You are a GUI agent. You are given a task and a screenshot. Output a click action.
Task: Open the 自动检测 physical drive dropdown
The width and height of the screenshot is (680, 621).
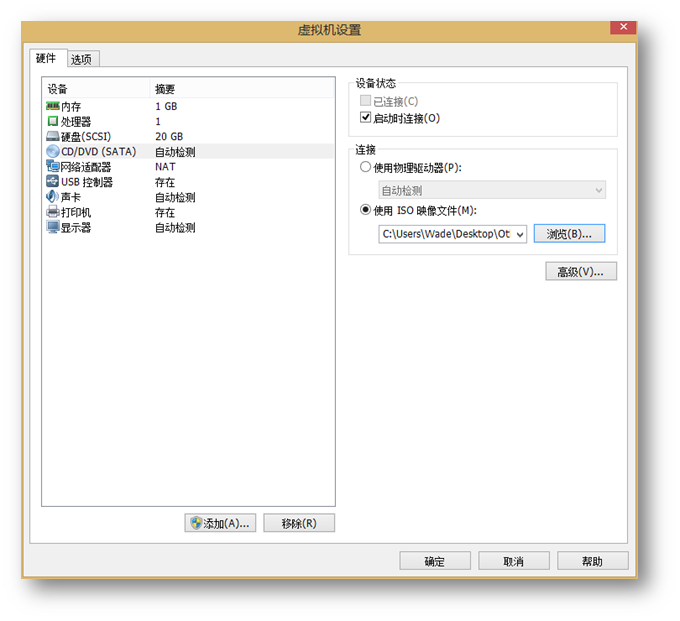click(492, 190)
